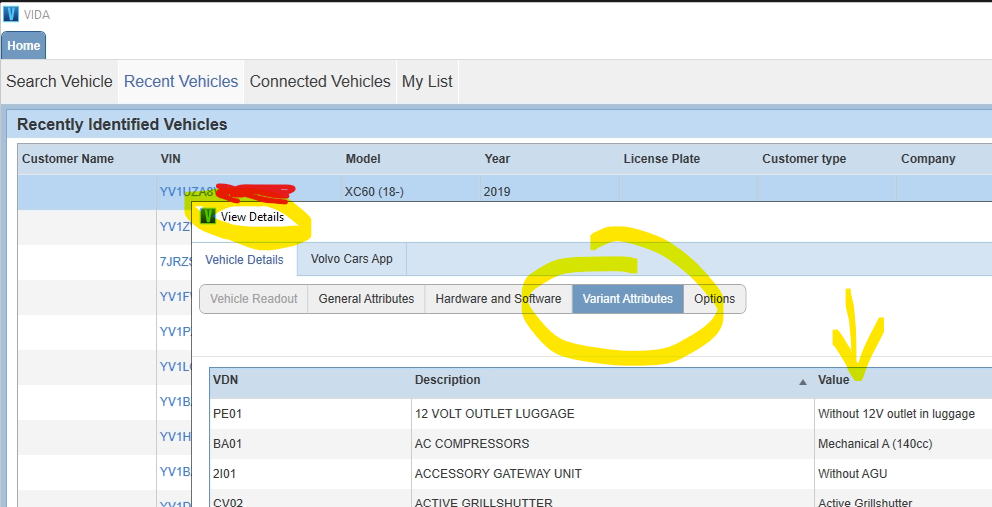992x507 pixels.
Task: Open Connected Vehicles tab
Action: click(x=320, y=82)
